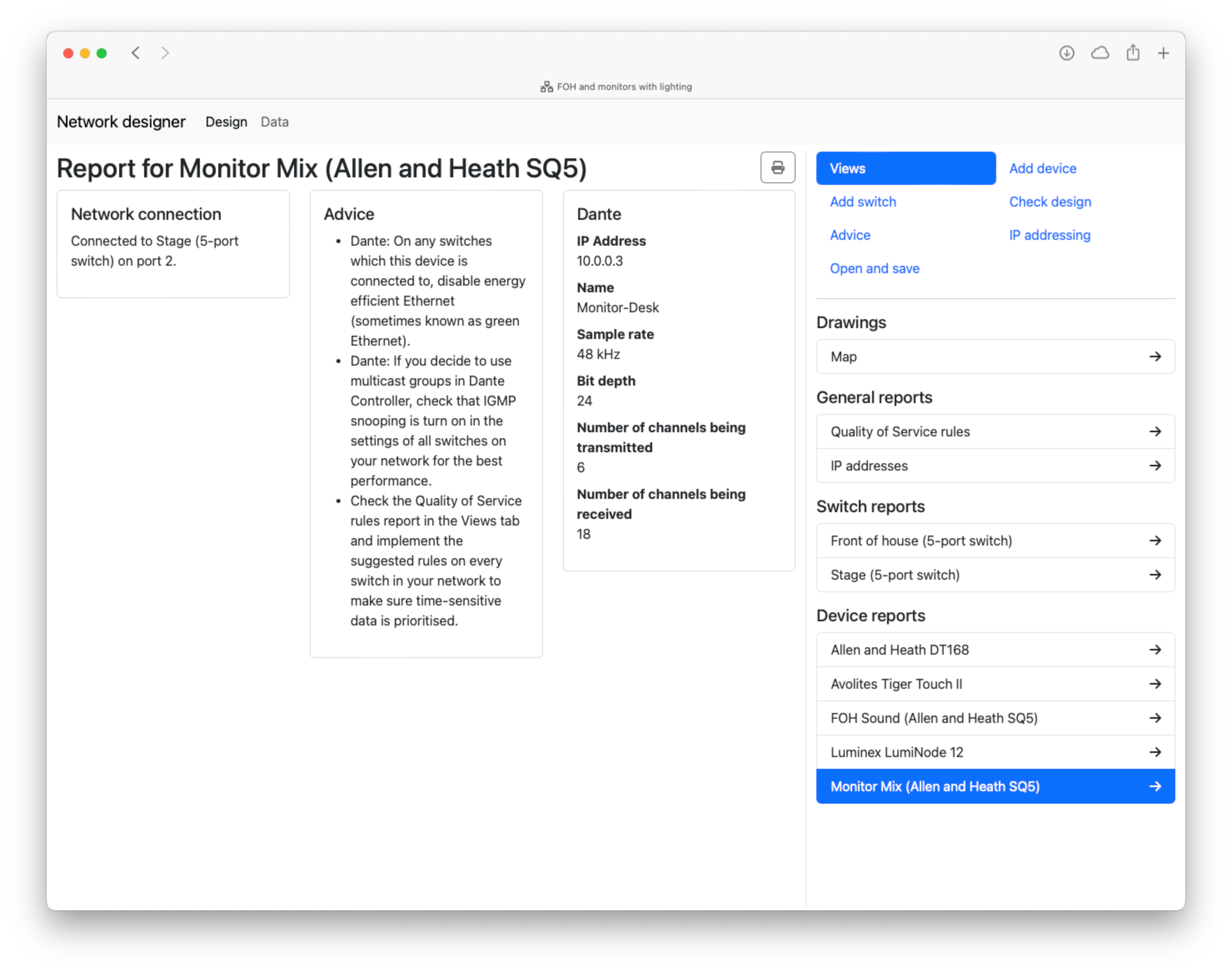Image resolution: width=1232 pixels, height=972 pixels.
Task: Open the Avolites Tiger Touch II report
Action: [995, 684]
